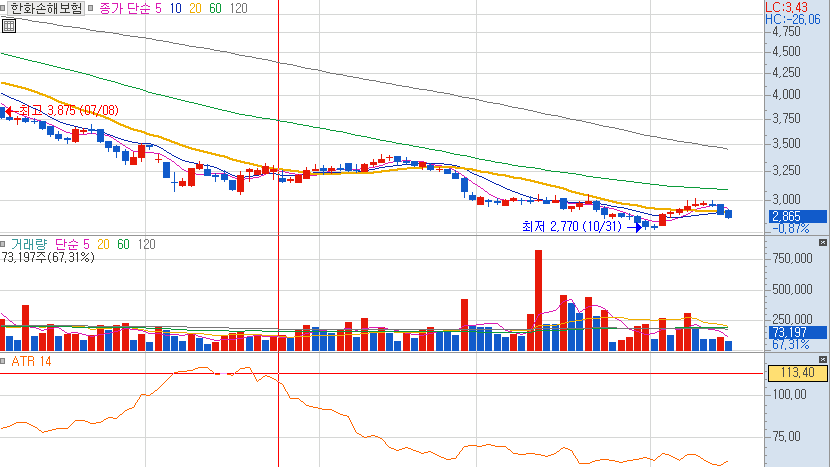Click the 73,197주(67.31%) volume text
Screen dimensions: 830x468
(x=48, y=257)
